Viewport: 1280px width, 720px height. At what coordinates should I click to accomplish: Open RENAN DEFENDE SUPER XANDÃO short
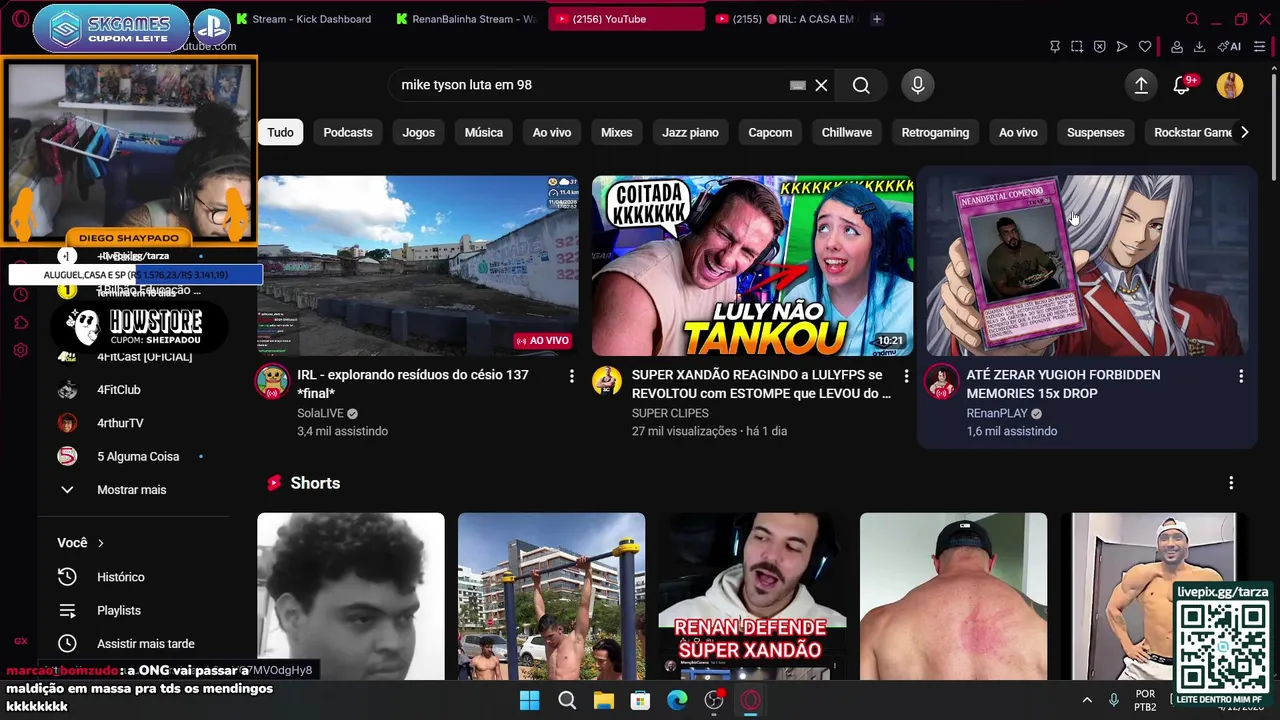click(x=752, y=597)
